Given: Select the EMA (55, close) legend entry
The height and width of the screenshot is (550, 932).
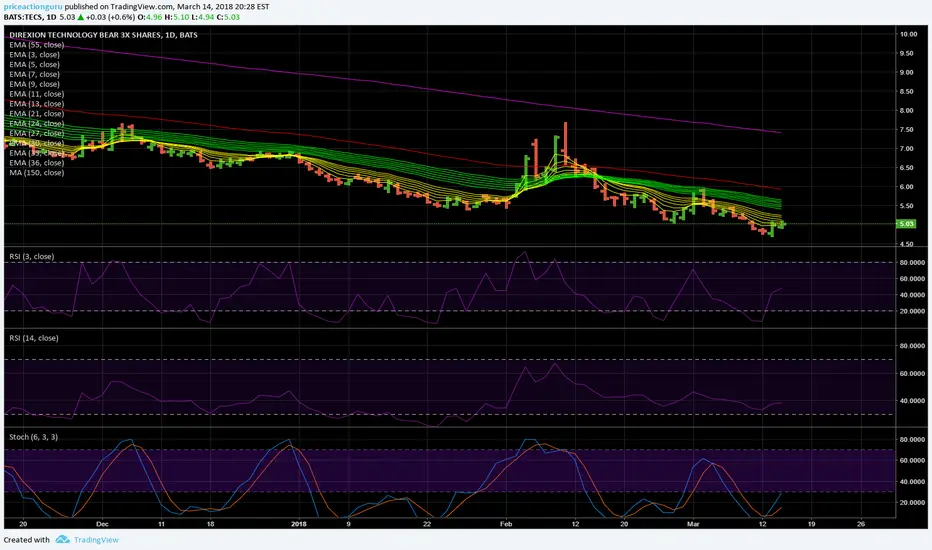Looking at the screenshot, I should tap(36, 45).
